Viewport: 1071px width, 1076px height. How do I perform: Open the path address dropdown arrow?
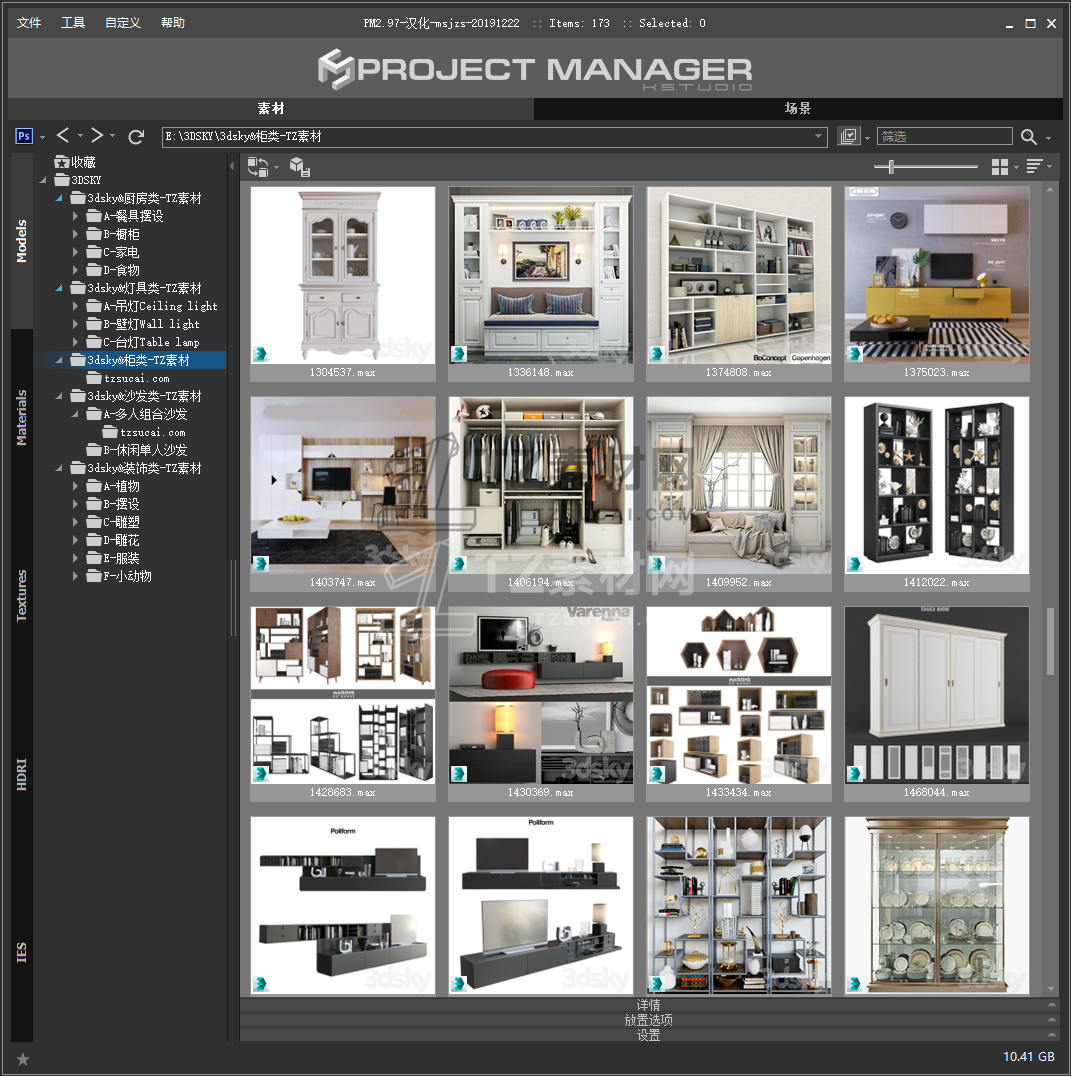point(818,137)
